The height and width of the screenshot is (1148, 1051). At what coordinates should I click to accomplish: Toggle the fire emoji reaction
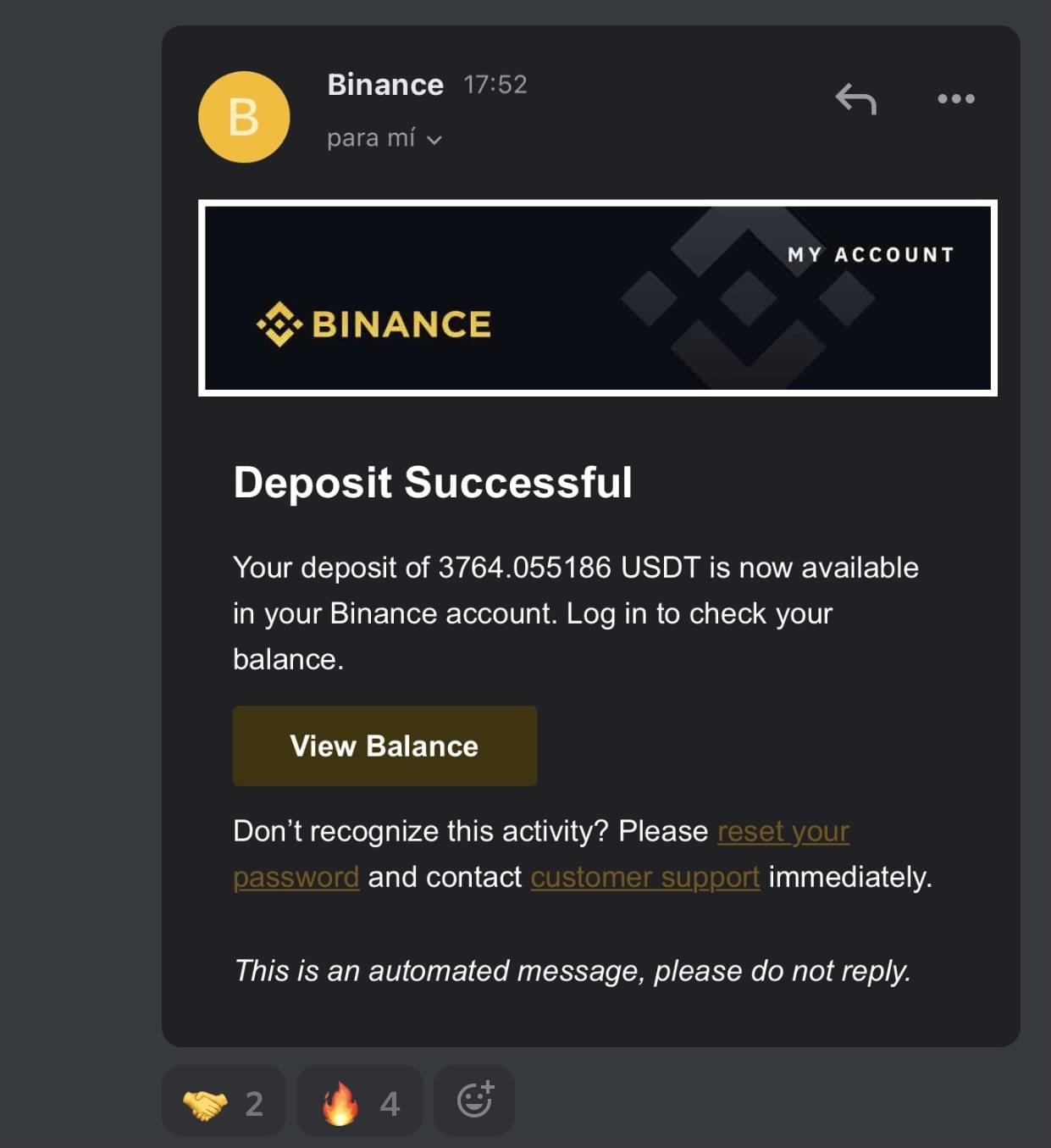pos(360,1101)
